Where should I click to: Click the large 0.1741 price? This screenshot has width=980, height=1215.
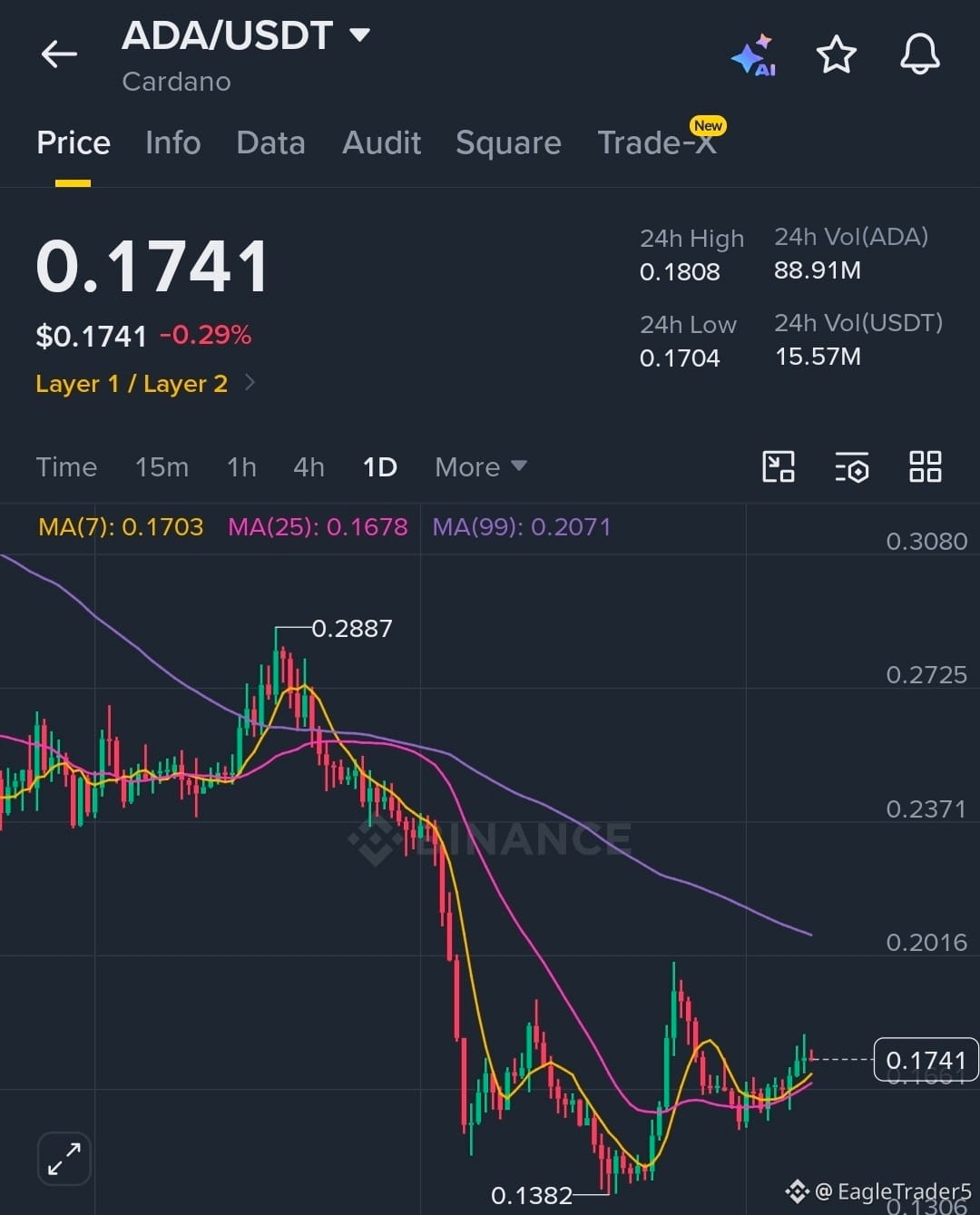click(x=152, y=267)
